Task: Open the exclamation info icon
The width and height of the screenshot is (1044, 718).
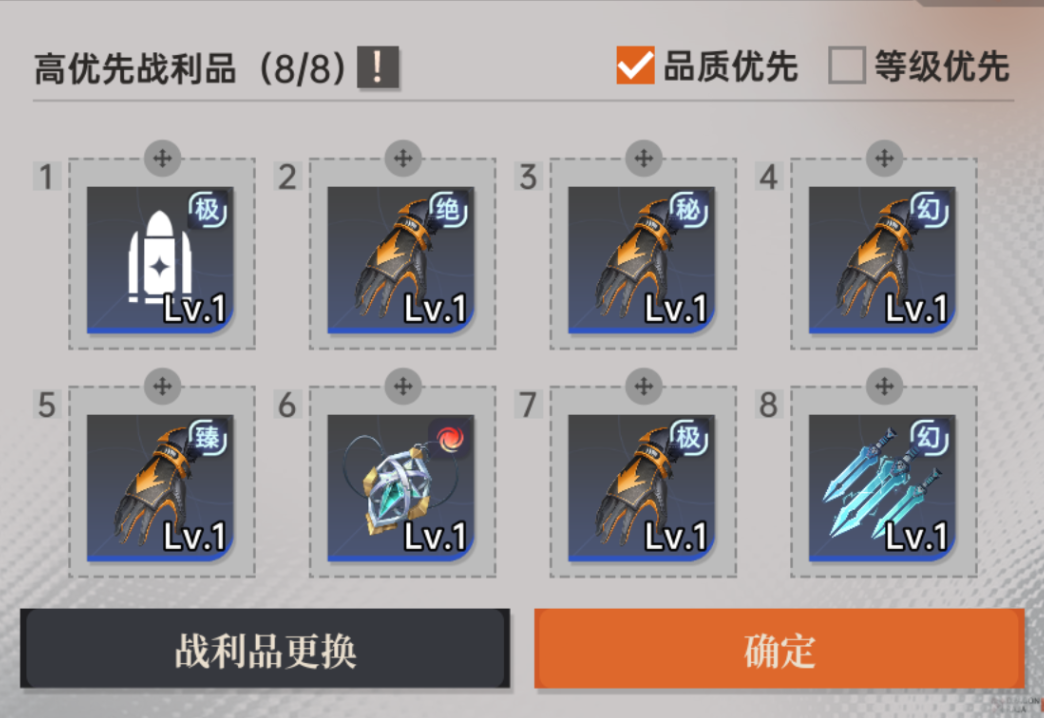Action: coord(378,67)
